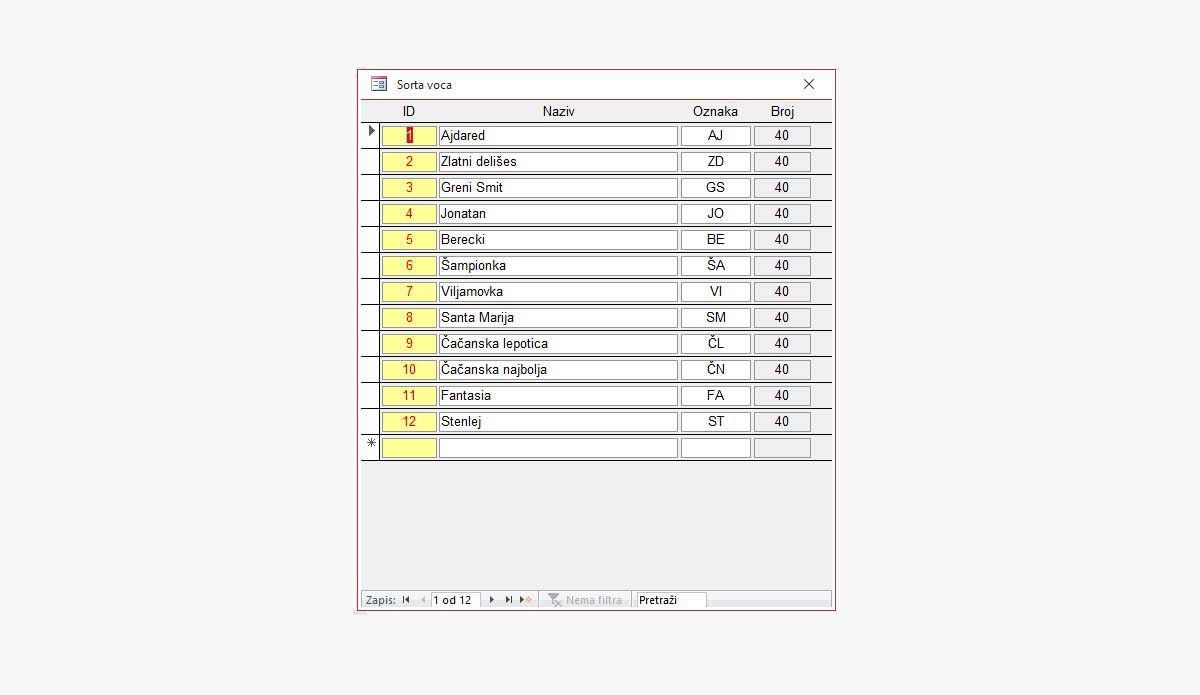Click the Nema filtra filter indicator
This screenshot has width=1200, height=695.
tap(585, 600)
